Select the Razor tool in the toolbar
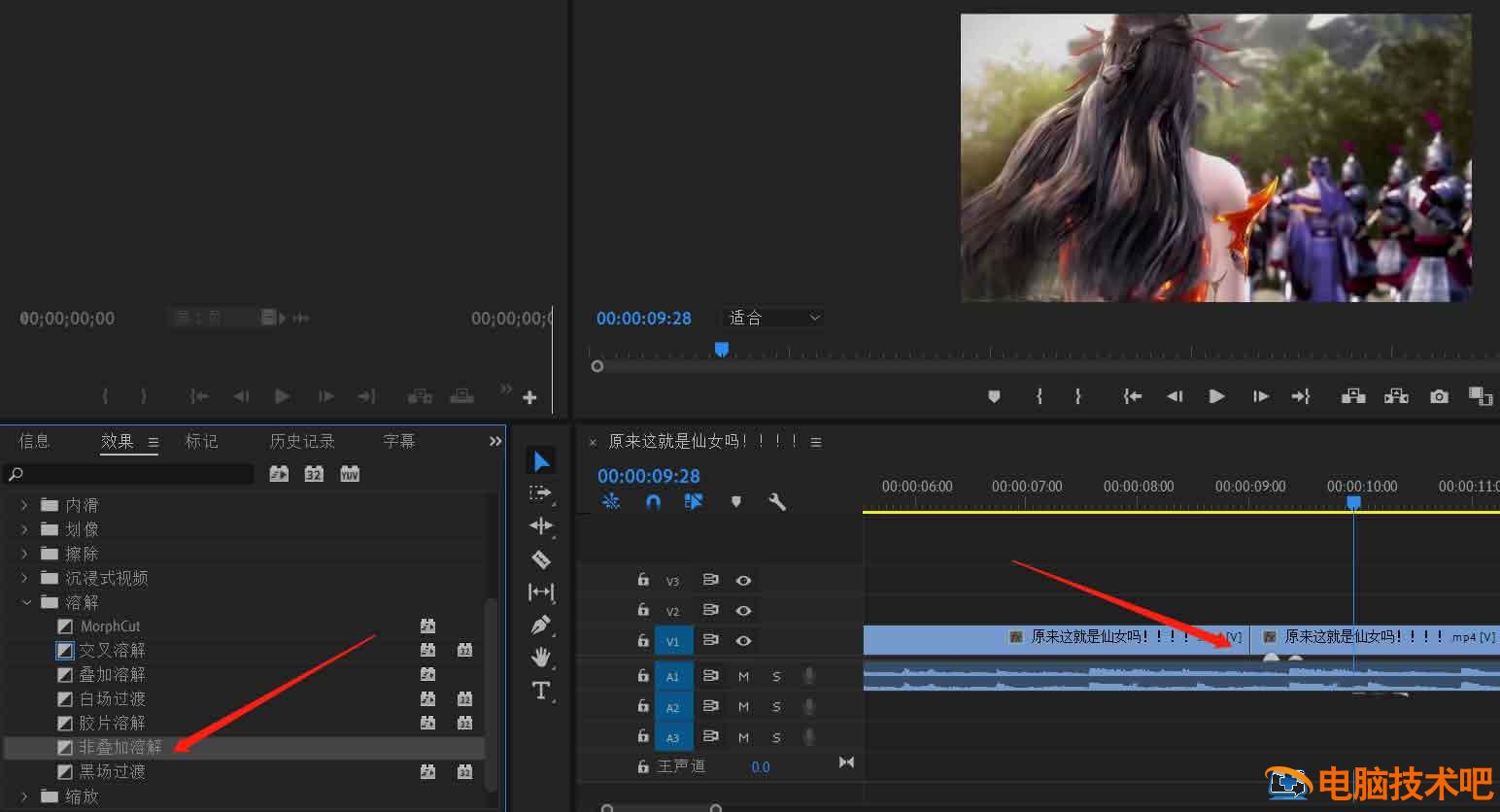1500x812 pixels. (x=541, y=559)
